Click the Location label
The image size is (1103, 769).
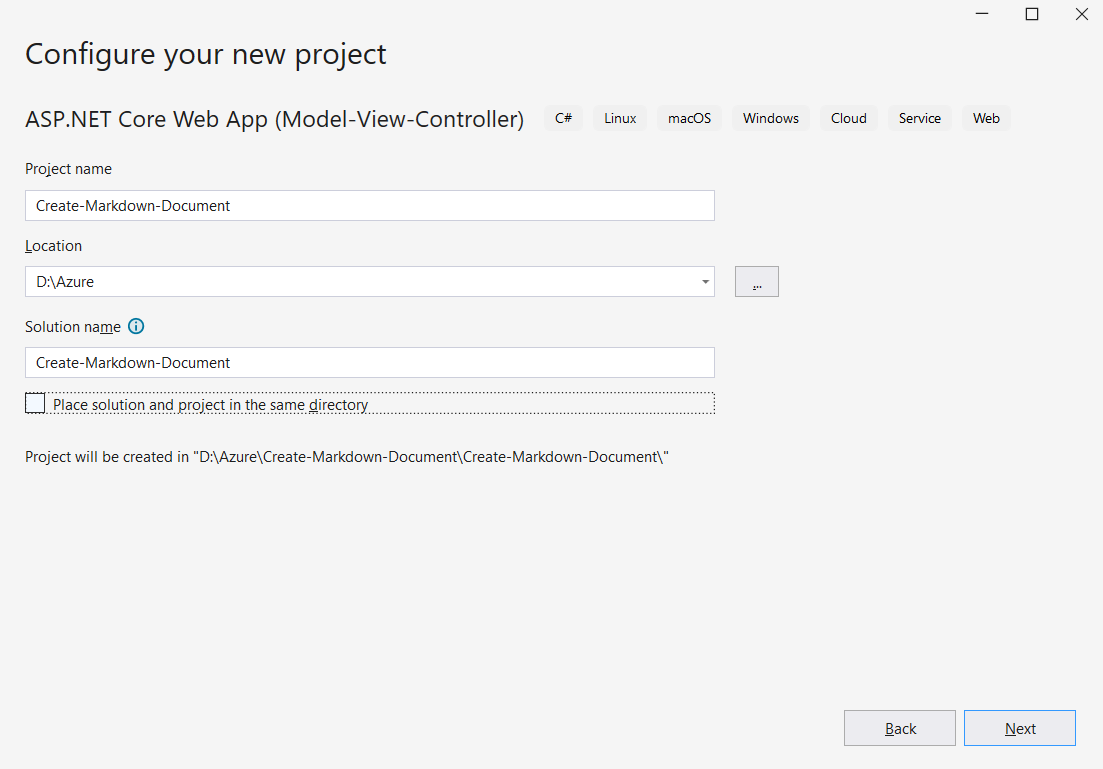tap(53, 246)
